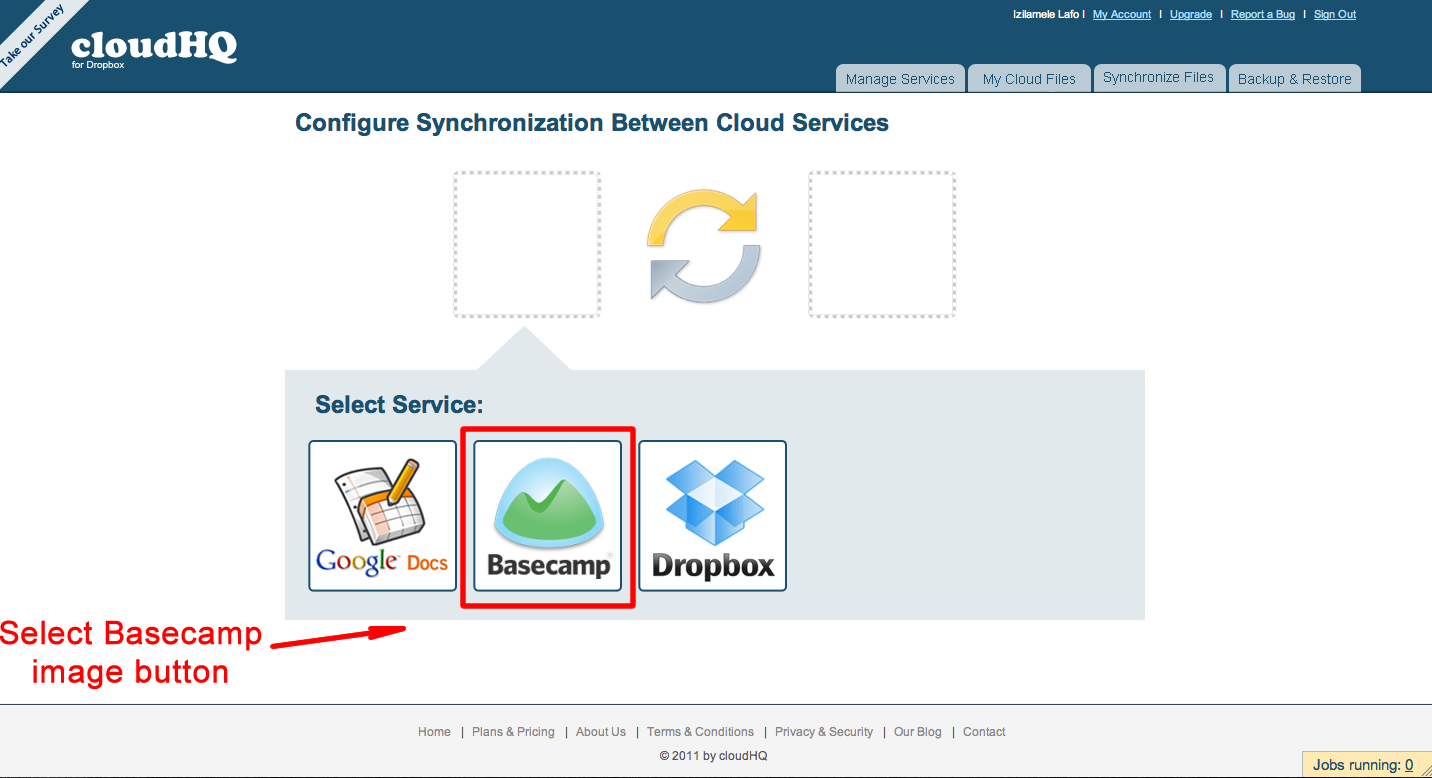Open Report a Bug link
This screenshot has height=778, width=1432.
(x=1263, y=14)
